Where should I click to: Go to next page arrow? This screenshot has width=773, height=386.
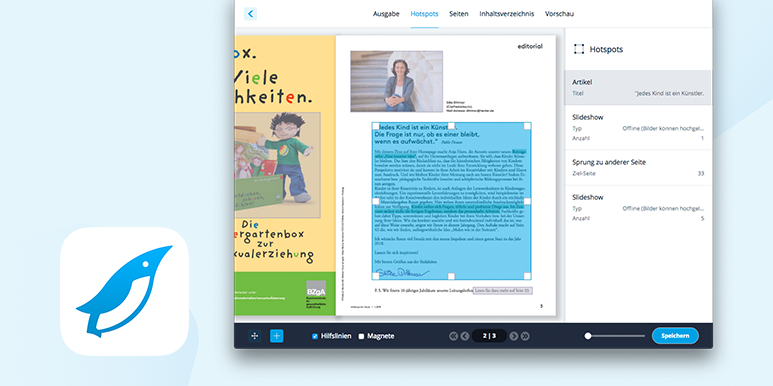[x=514, y=336]
